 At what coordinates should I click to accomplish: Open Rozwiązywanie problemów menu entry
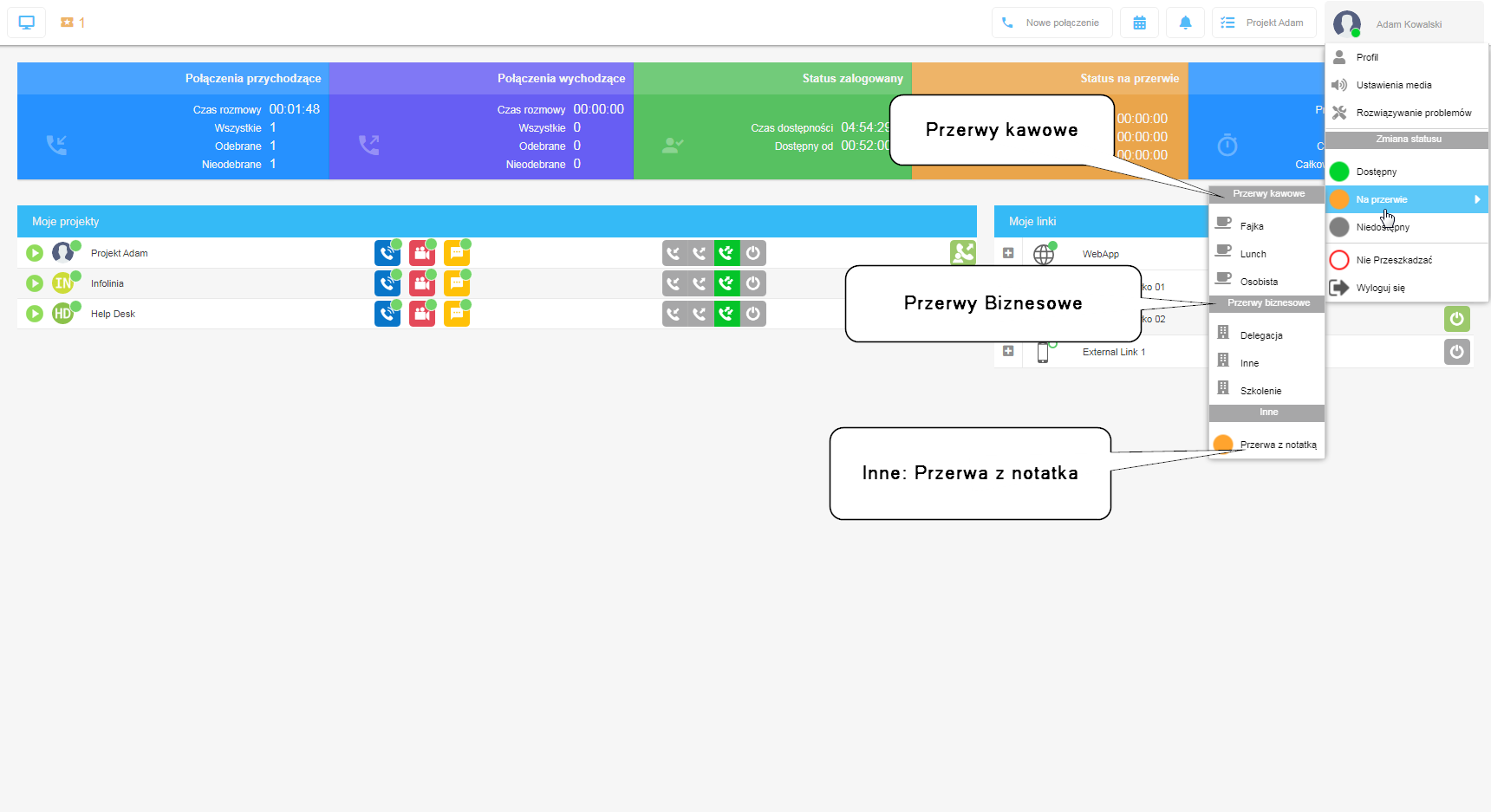click(1407, 113)
